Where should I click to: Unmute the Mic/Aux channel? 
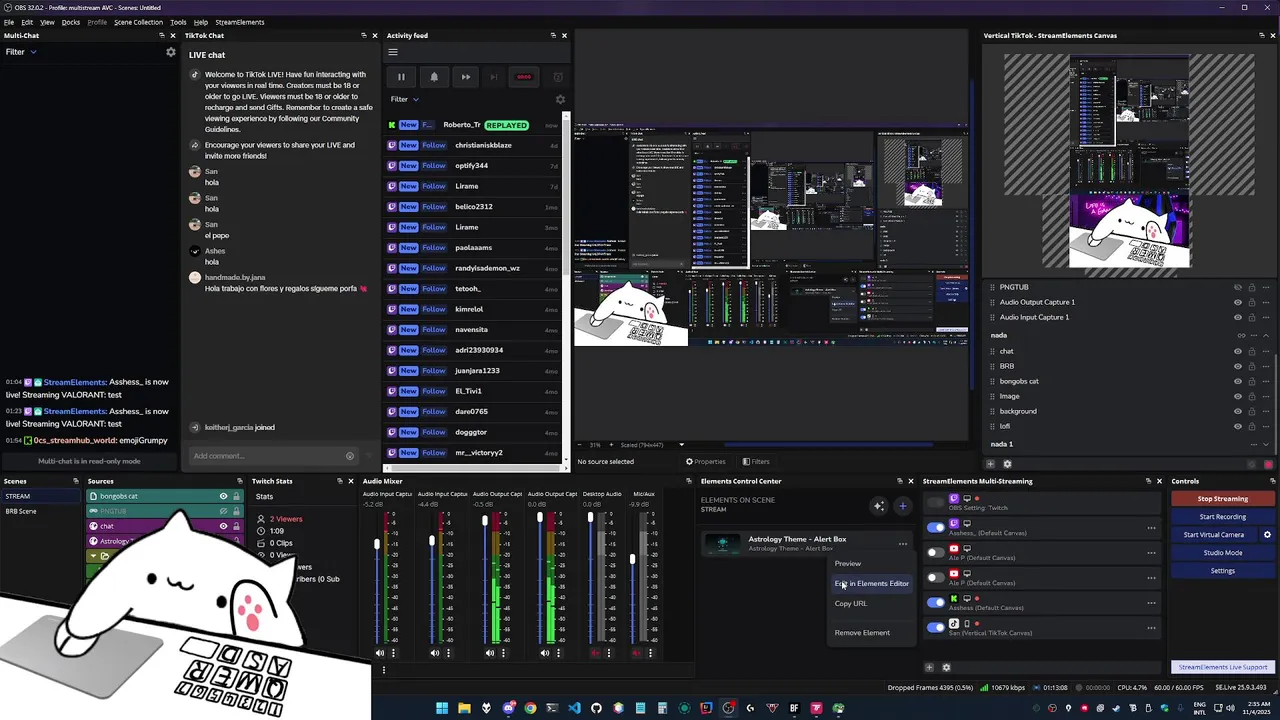(636, 653)
